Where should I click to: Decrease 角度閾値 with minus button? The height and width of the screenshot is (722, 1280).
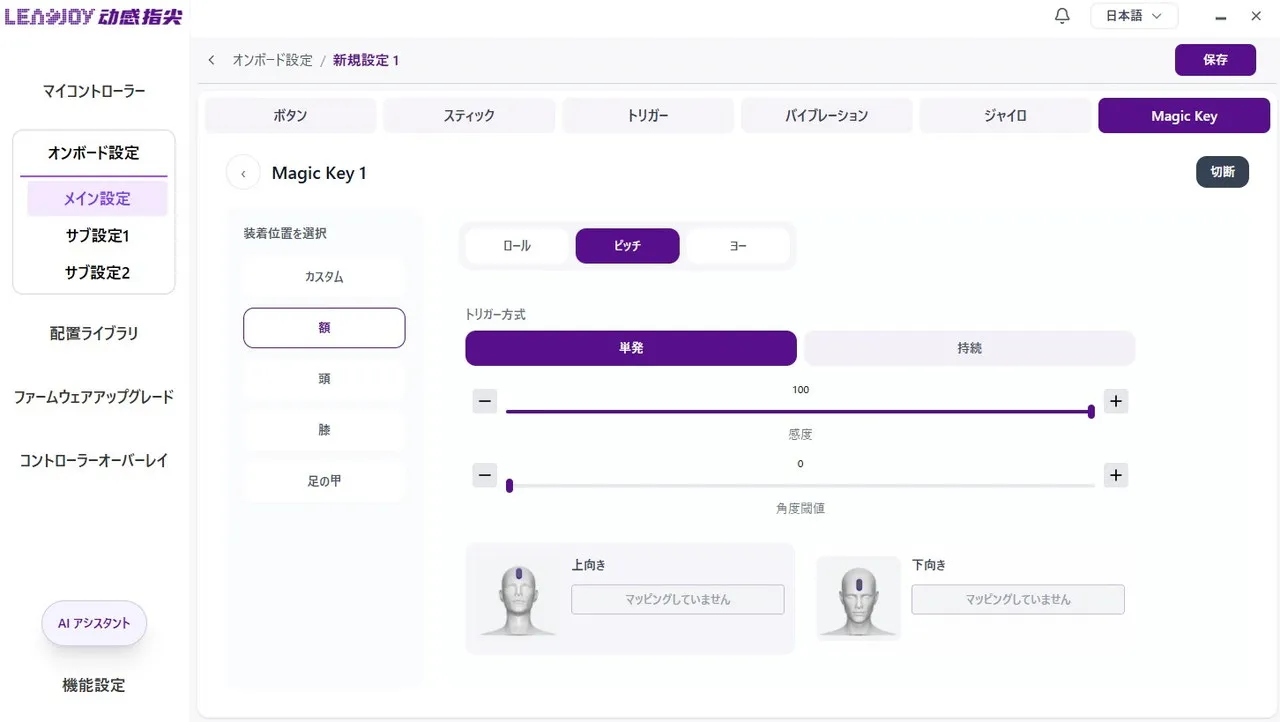485,475
